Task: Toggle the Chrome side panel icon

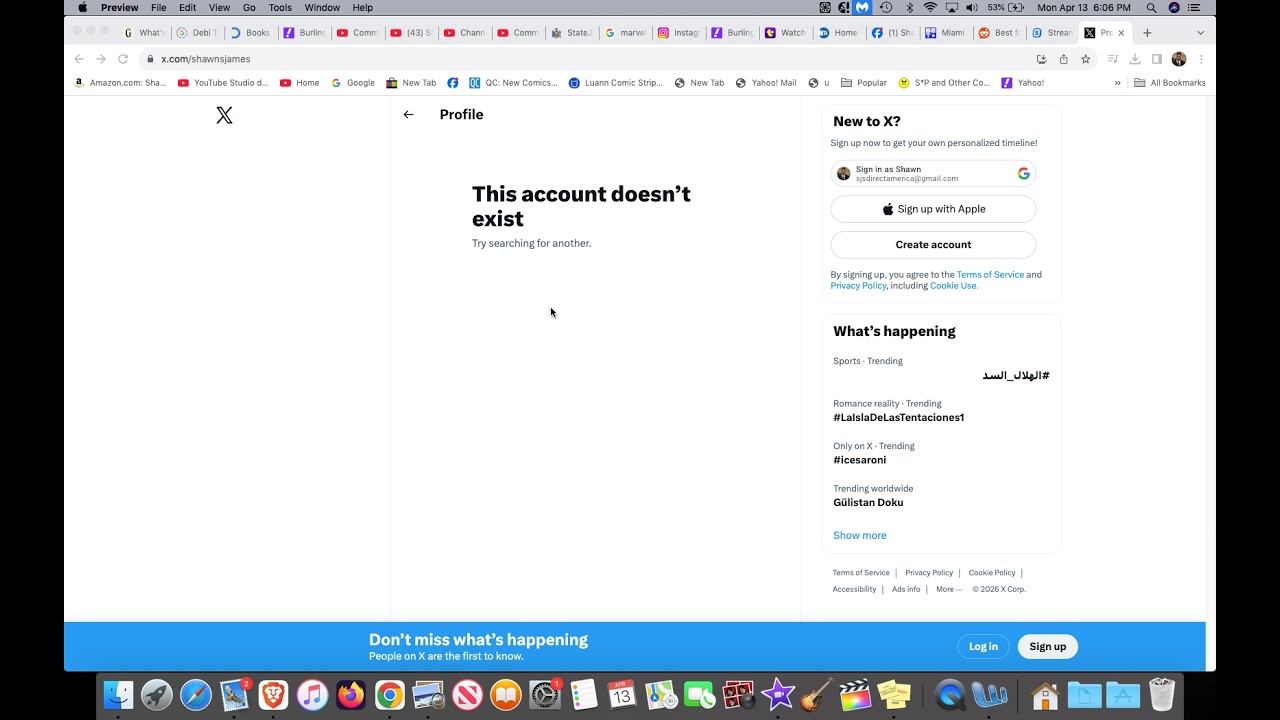Action: tap(1157, 59)
